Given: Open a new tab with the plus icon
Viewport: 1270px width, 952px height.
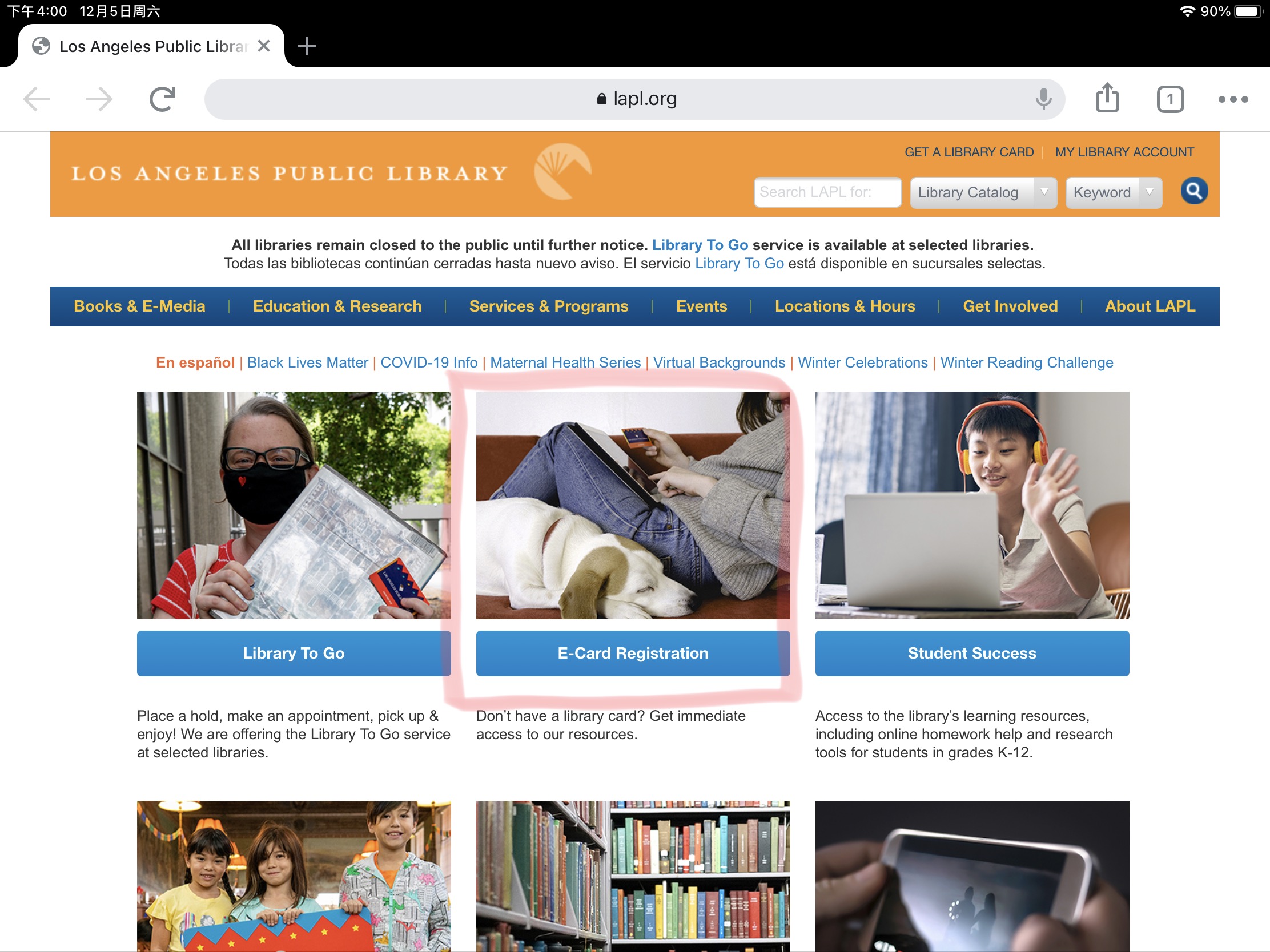Looking at the screenshot, I should pyautogui.click(x=307, y=46).
